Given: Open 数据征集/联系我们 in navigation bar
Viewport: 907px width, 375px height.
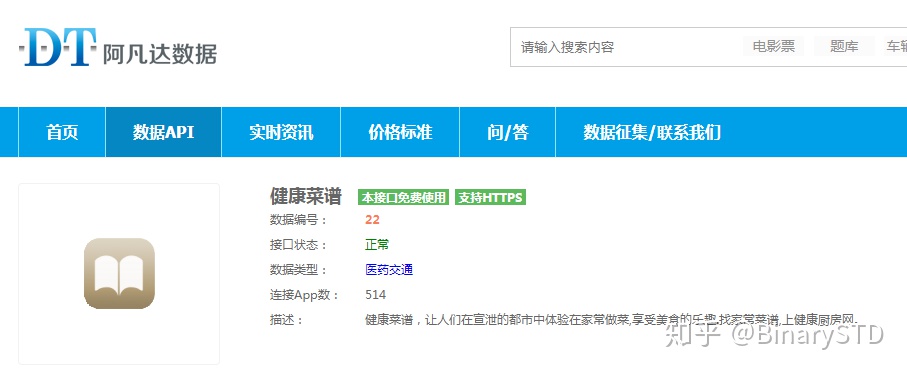Looking at the screenshot, I should [x=652, y=132].
